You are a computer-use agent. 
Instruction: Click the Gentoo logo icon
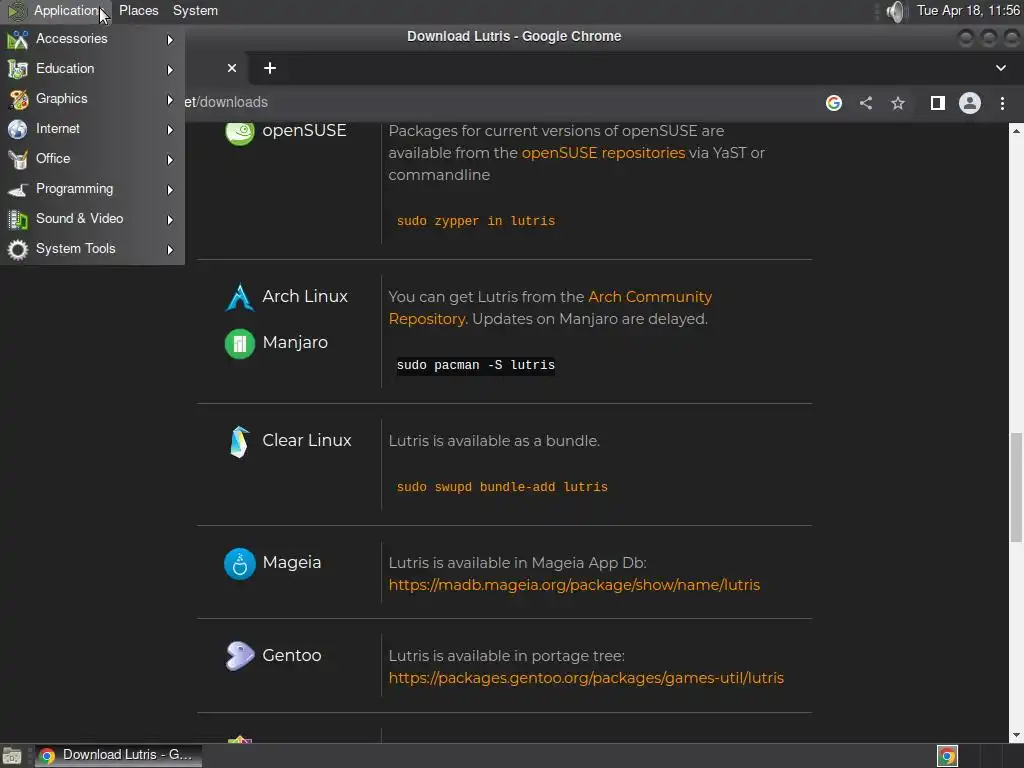coord(240,656)
